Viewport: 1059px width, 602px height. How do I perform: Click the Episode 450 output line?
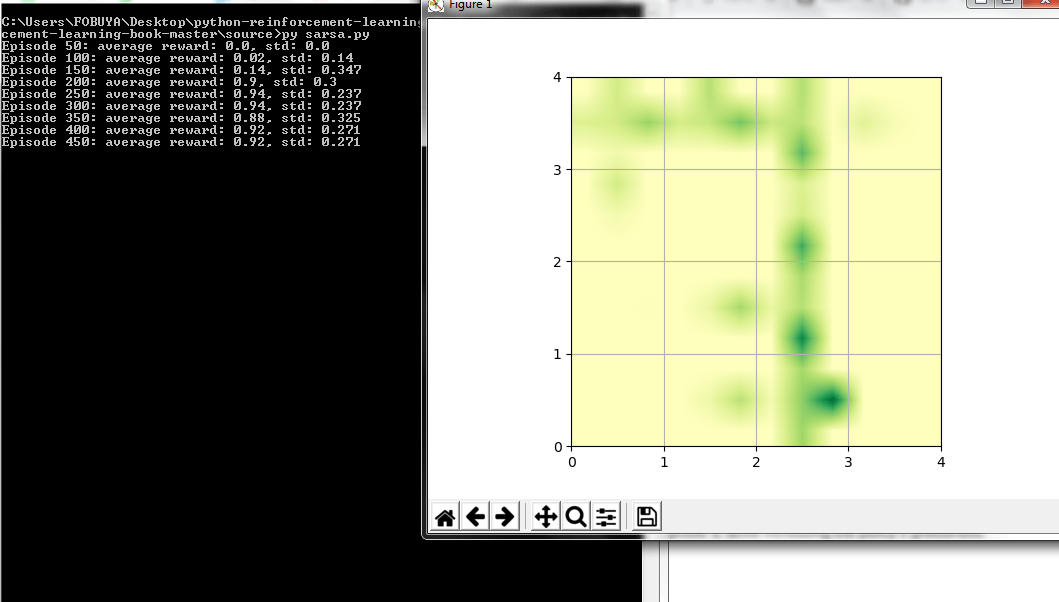181,142
